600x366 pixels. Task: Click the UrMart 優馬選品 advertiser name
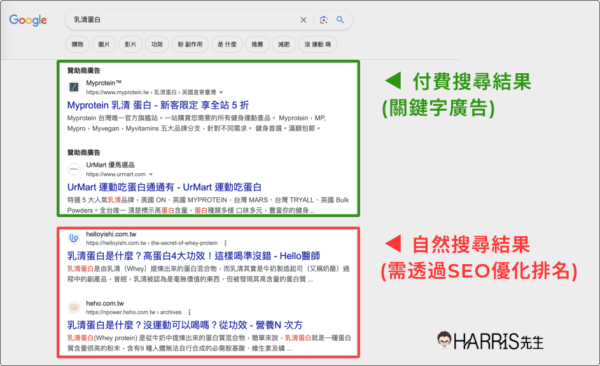[110, 165]
